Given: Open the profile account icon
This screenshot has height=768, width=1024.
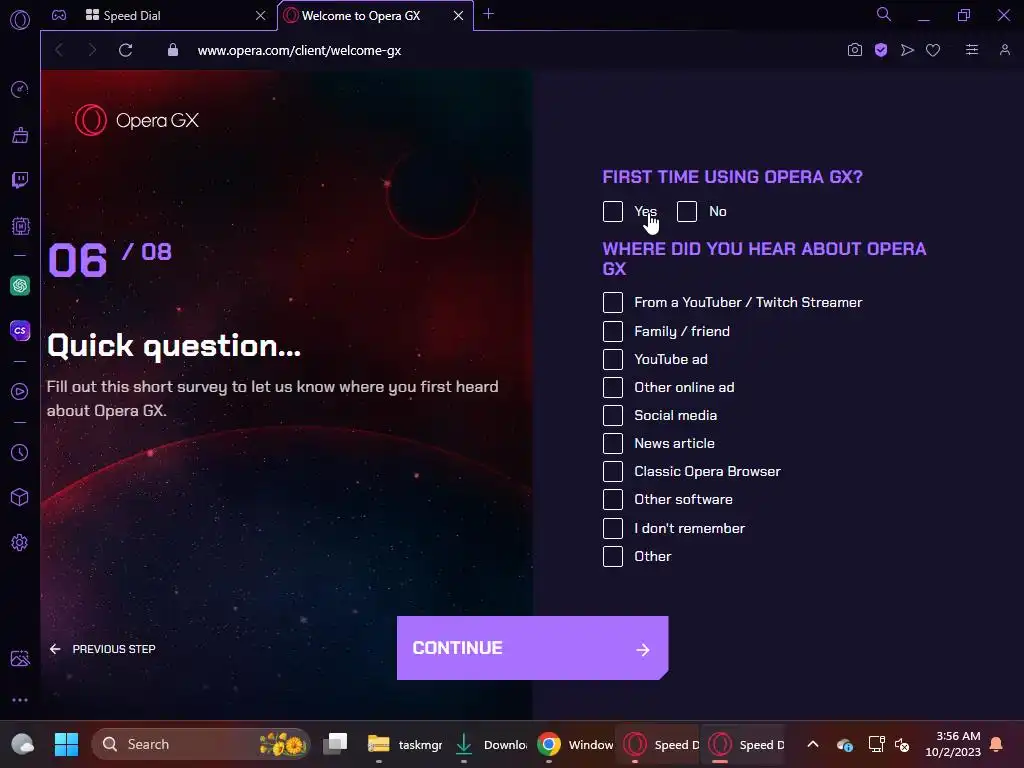Looking at the screenshot, I should coord(1004,50).
